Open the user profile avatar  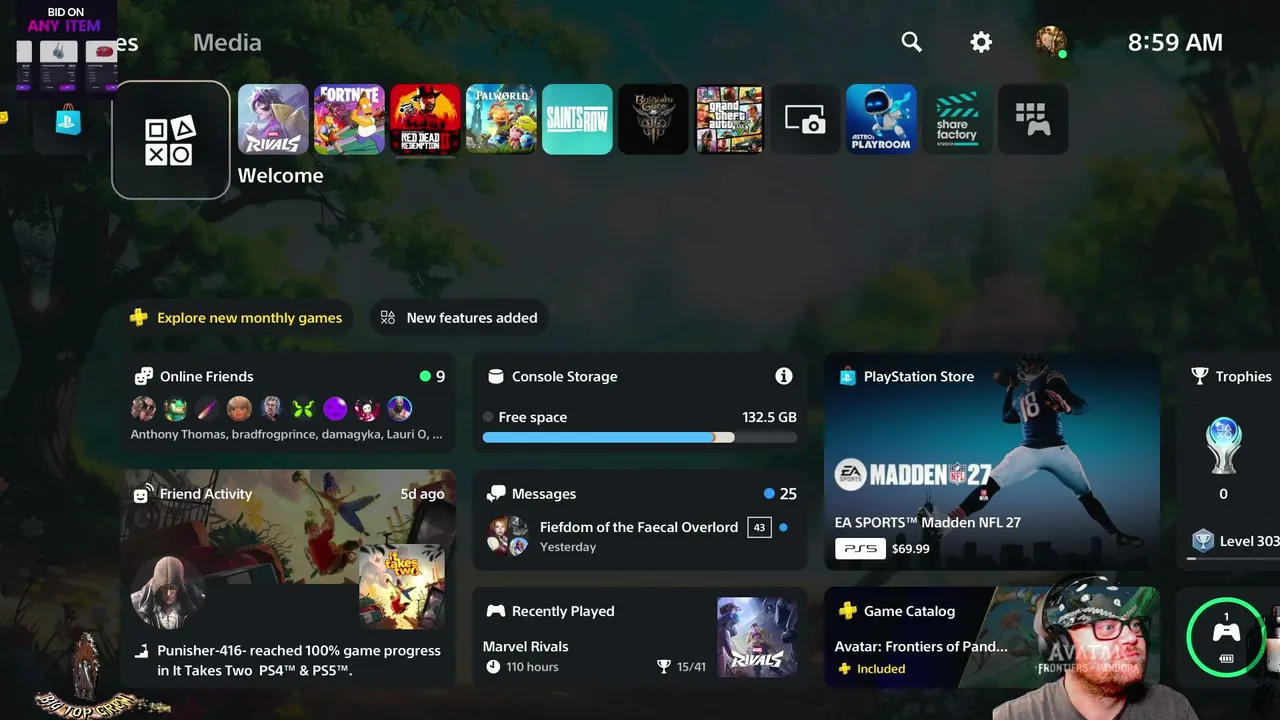1051,41
